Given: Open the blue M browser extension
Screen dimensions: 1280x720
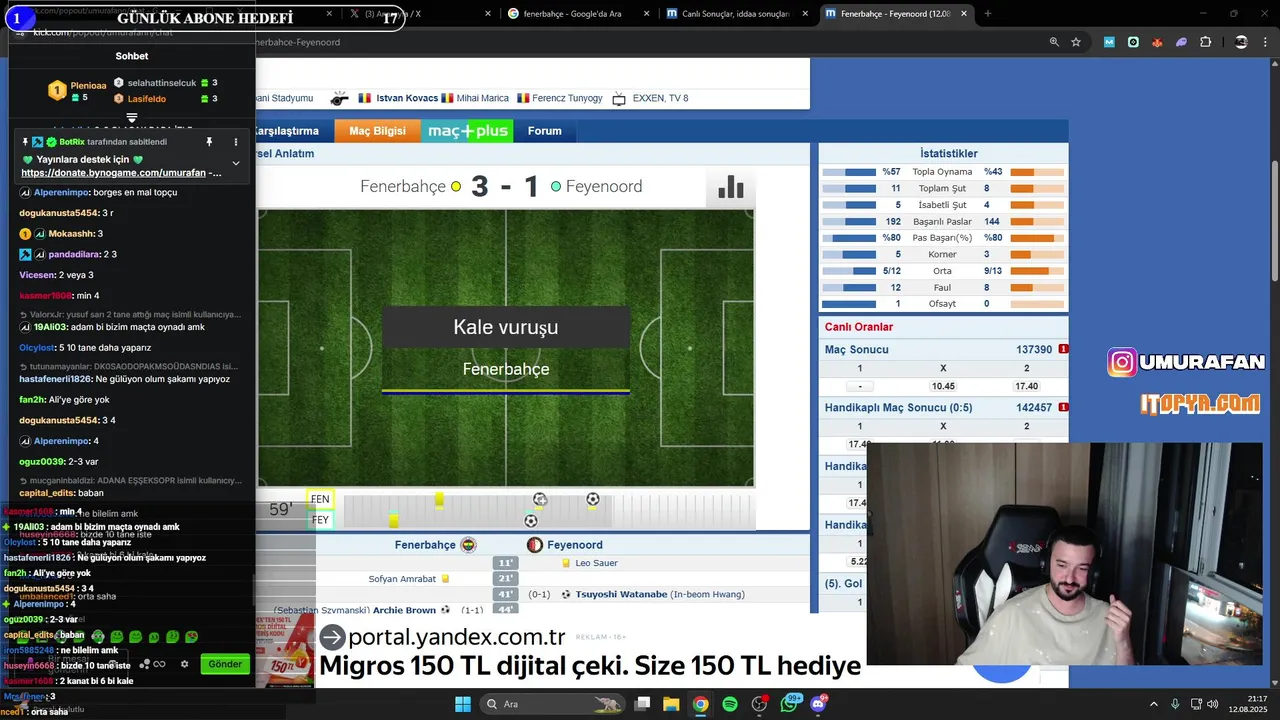Looking at the screenshot, I should pyautogui.click(x=1109, y=42).
